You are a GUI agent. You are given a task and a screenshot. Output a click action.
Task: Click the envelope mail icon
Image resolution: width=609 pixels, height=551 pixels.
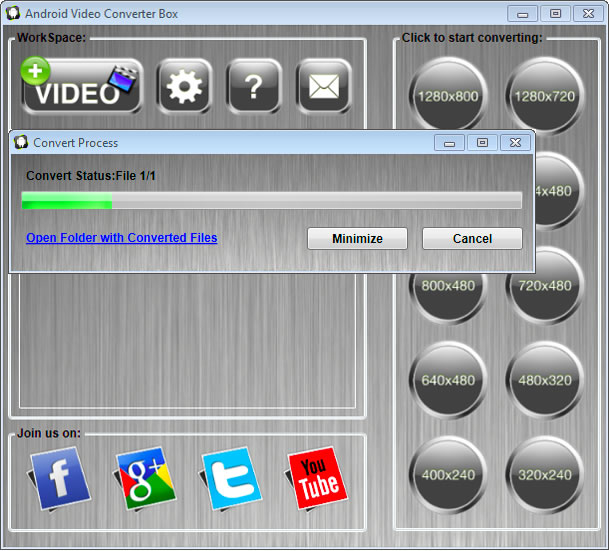pyautogui.click(x=324, y=86)
